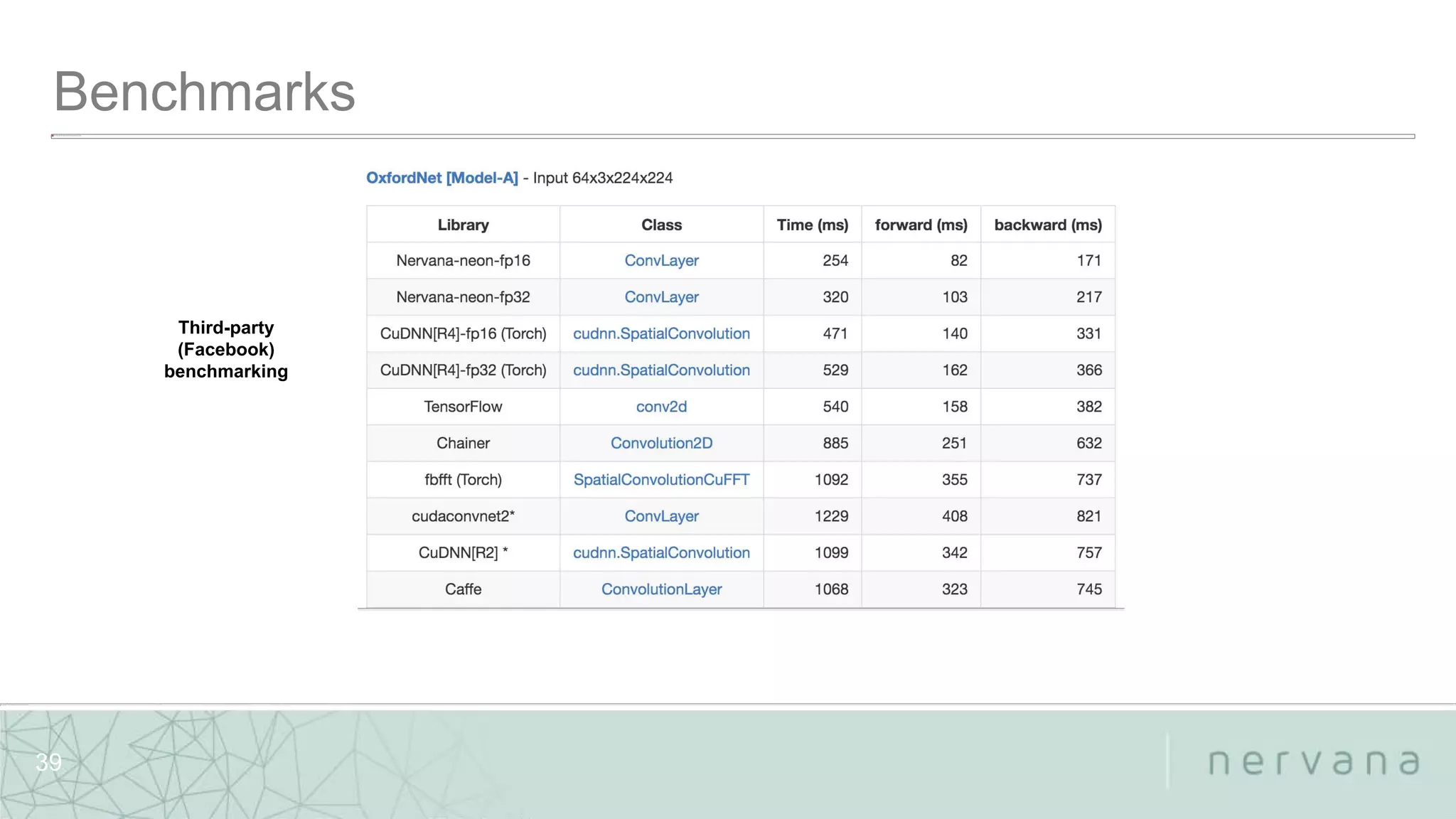This screenshot has height=819, width=1456.
Task: Select the Library column header
Action: pyautogui.click(x=463, y=225)
